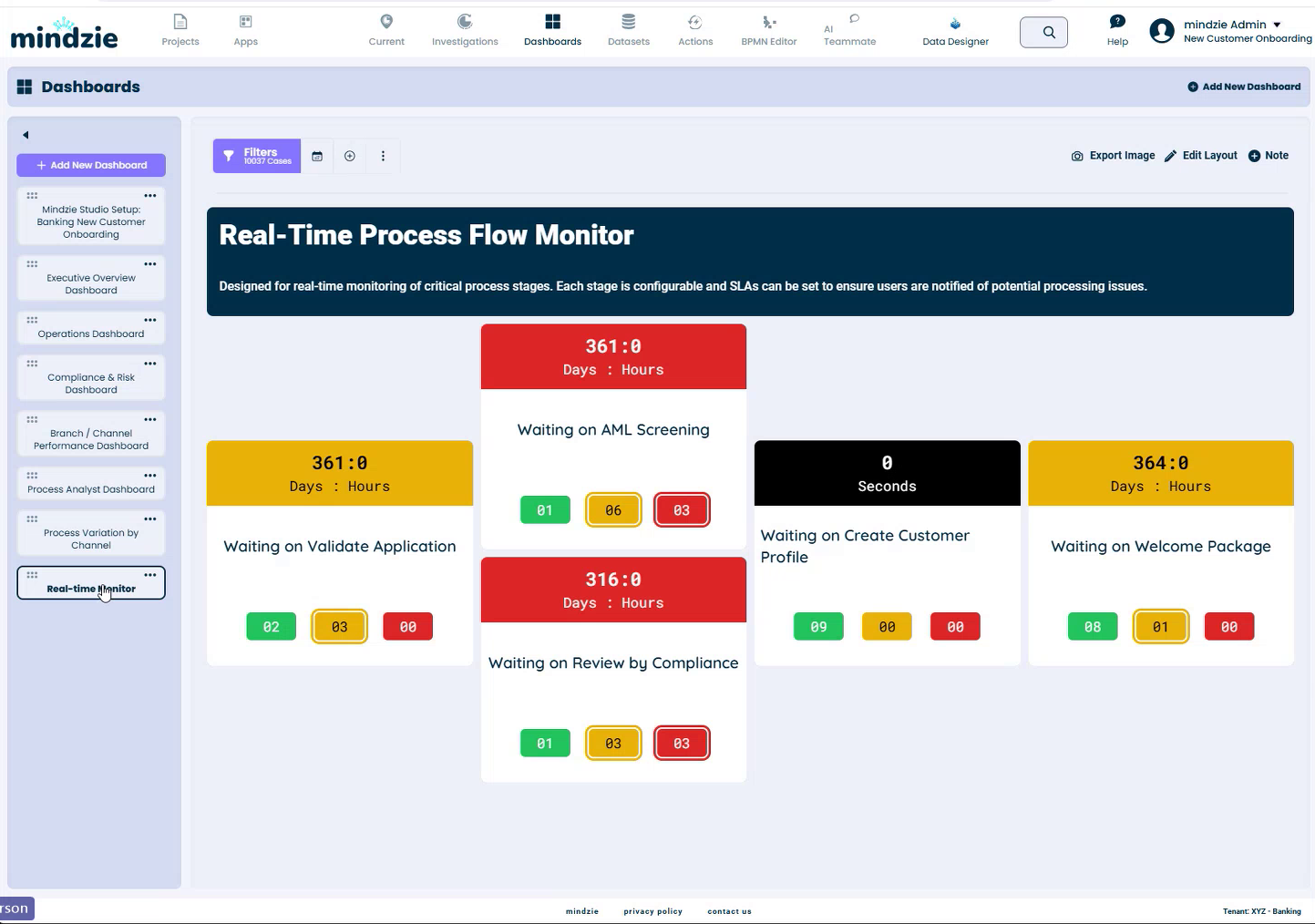
Task: Click red 00 badge in Validate Application
Action: (408, 627)
